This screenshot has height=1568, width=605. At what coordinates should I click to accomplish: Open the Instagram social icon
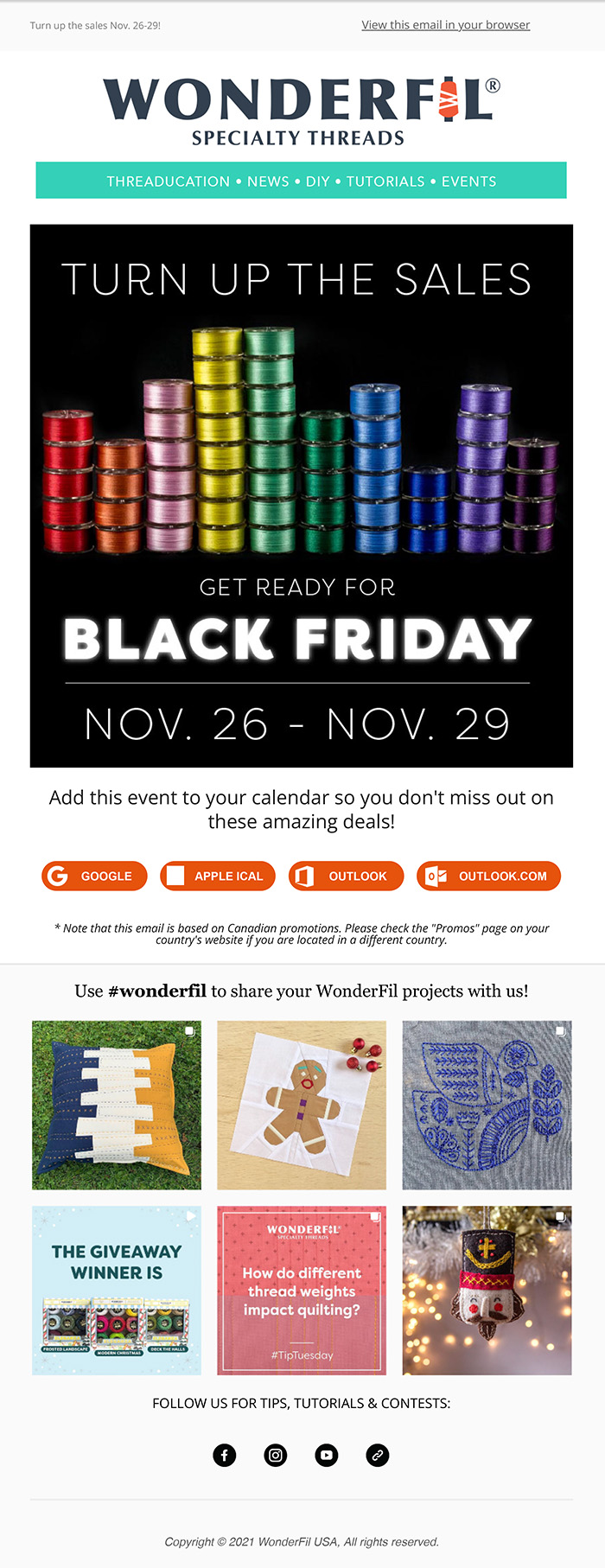(x=276, y=1455)
